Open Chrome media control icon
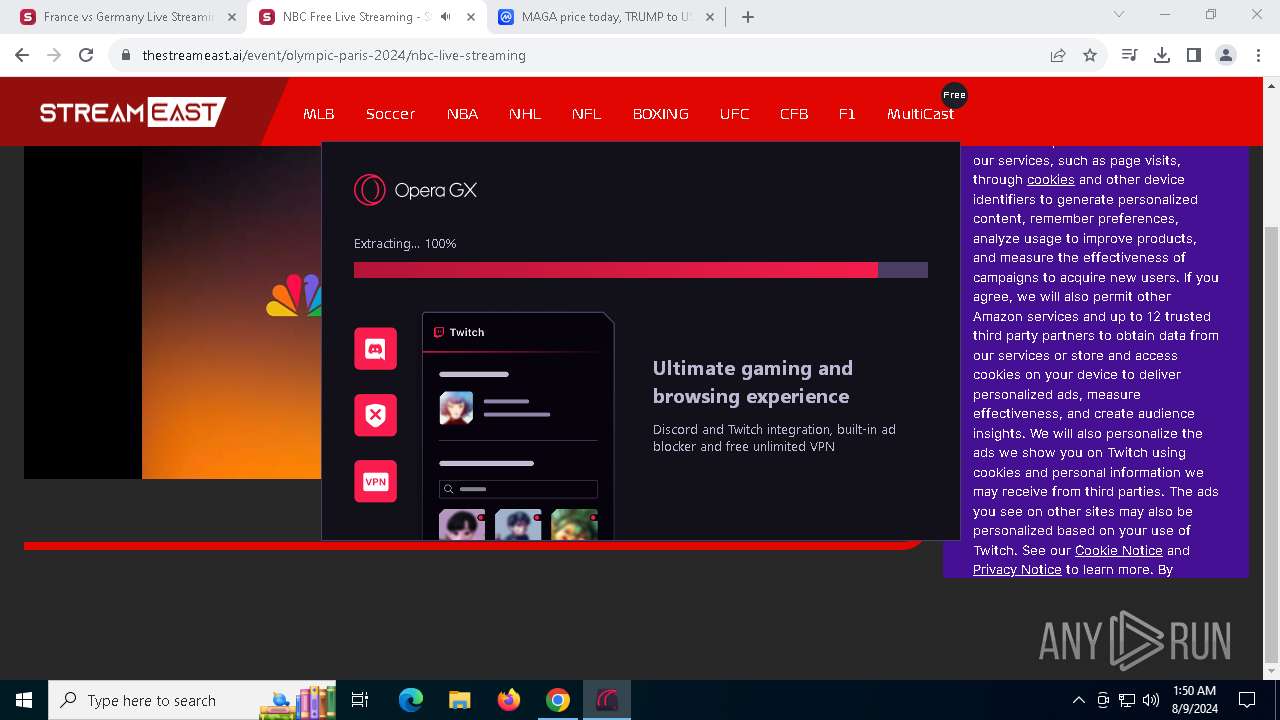Viewport: 1280px width, 720px height. (1130, 55)
